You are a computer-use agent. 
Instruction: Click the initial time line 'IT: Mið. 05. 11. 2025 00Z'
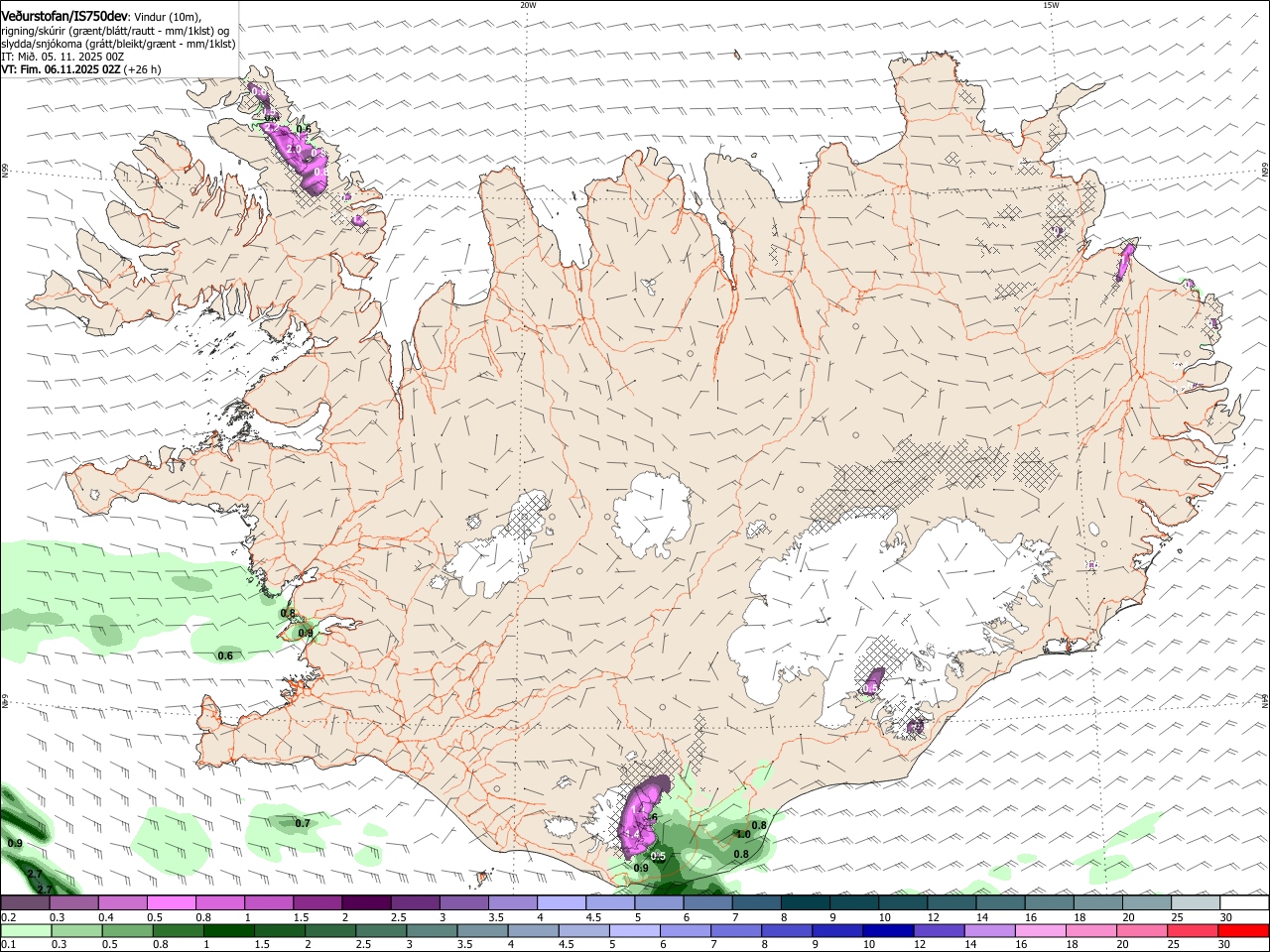[x=63, y=57]
